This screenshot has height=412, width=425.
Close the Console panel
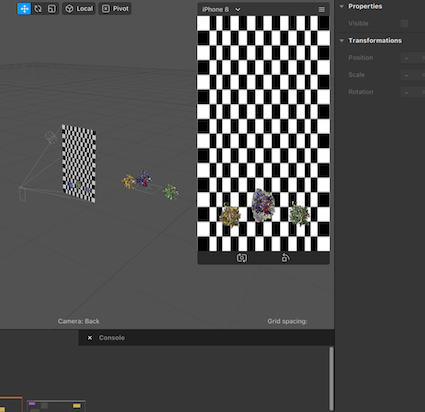[90, 338]
